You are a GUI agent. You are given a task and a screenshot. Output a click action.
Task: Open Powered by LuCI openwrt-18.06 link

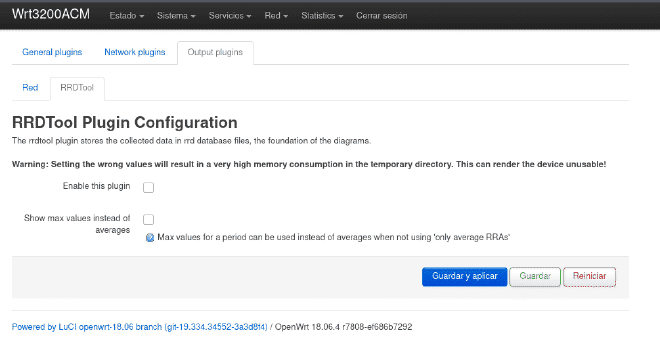pyautogui.click(x=139, y=327)
